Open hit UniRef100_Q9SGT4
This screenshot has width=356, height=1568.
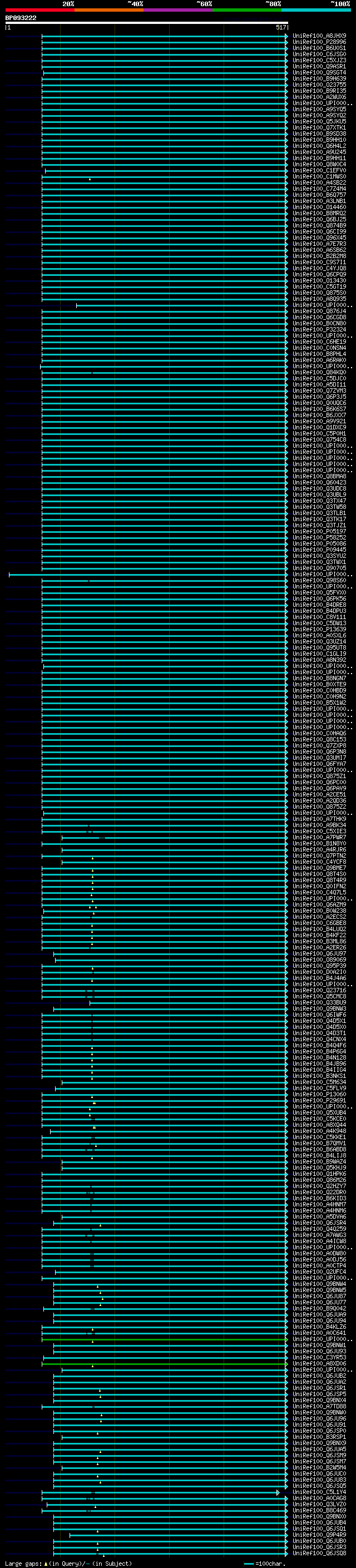319,72
